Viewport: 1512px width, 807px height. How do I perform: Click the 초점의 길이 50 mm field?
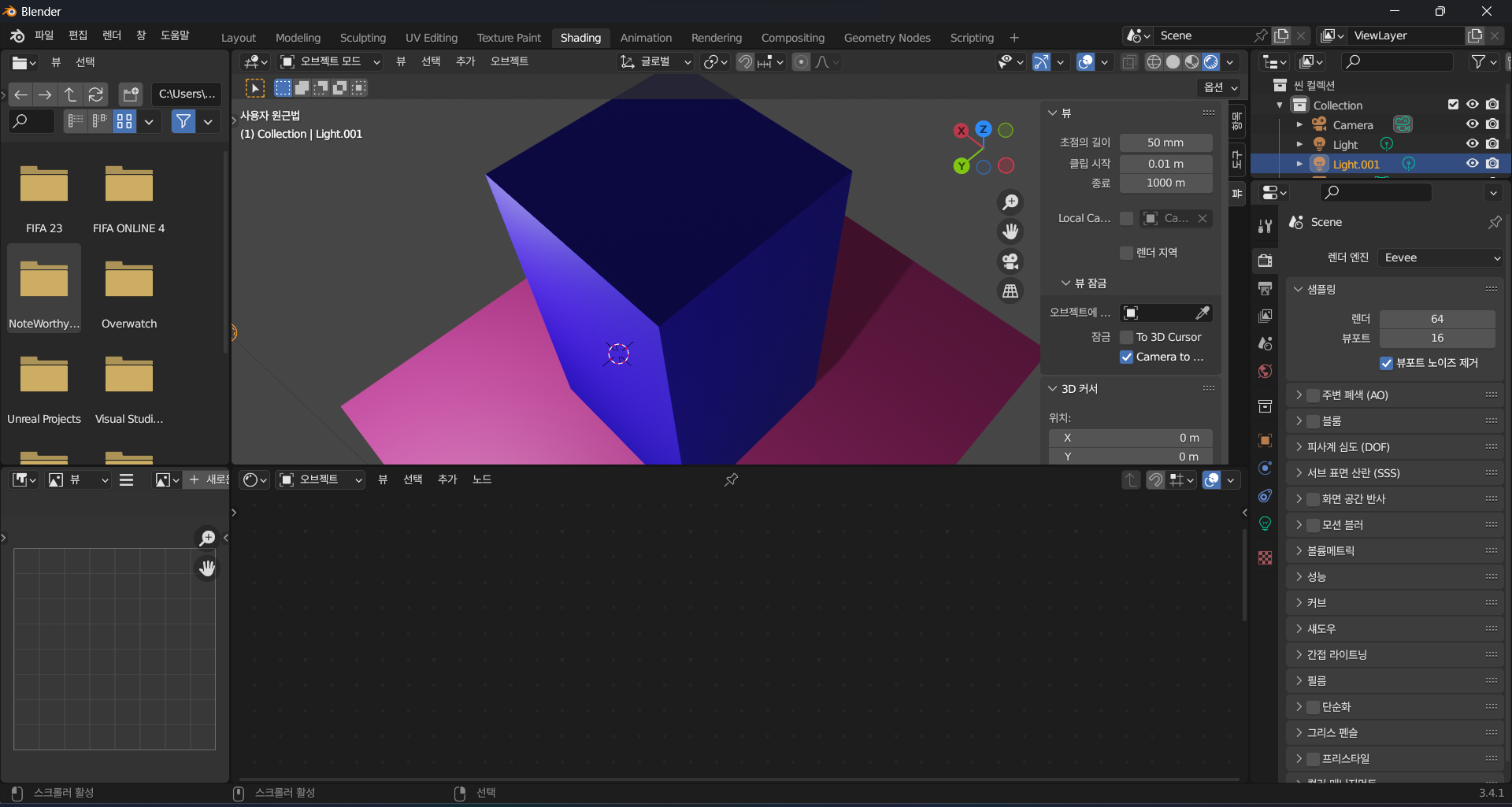(x=1165, y=143)
